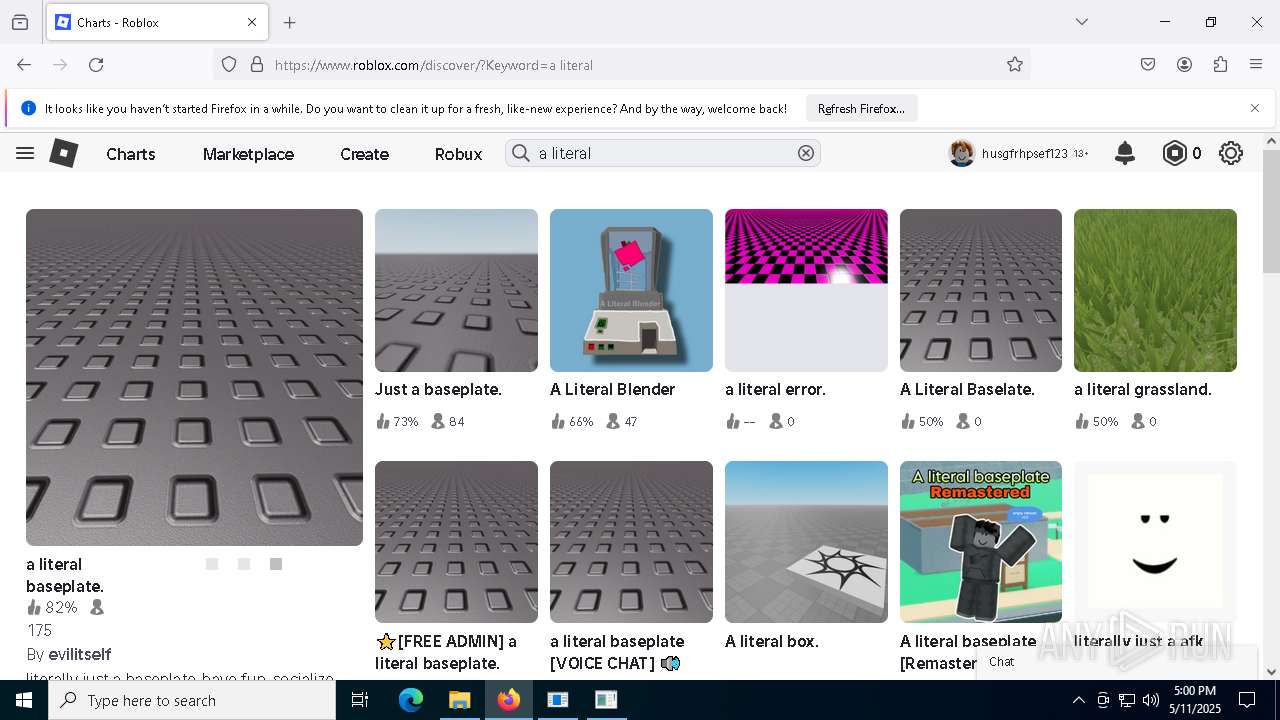
Task: Go to the Marketplace page
Action: (248, 154)
